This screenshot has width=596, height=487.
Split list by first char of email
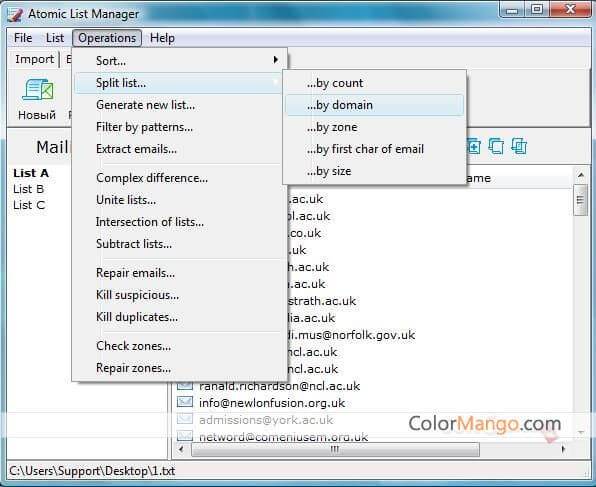click(374, 149)
